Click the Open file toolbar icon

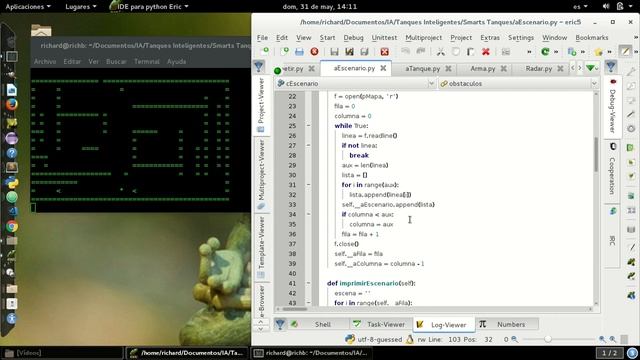284,51
